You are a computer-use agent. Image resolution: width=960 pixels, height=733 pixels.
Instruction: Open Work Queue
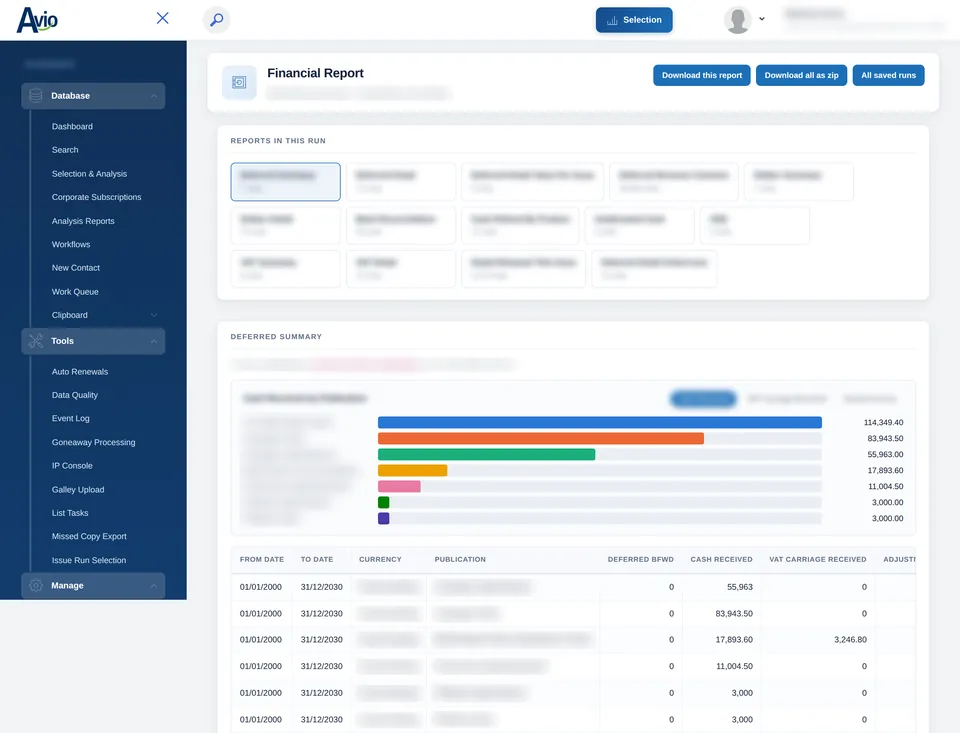(75, 291)
